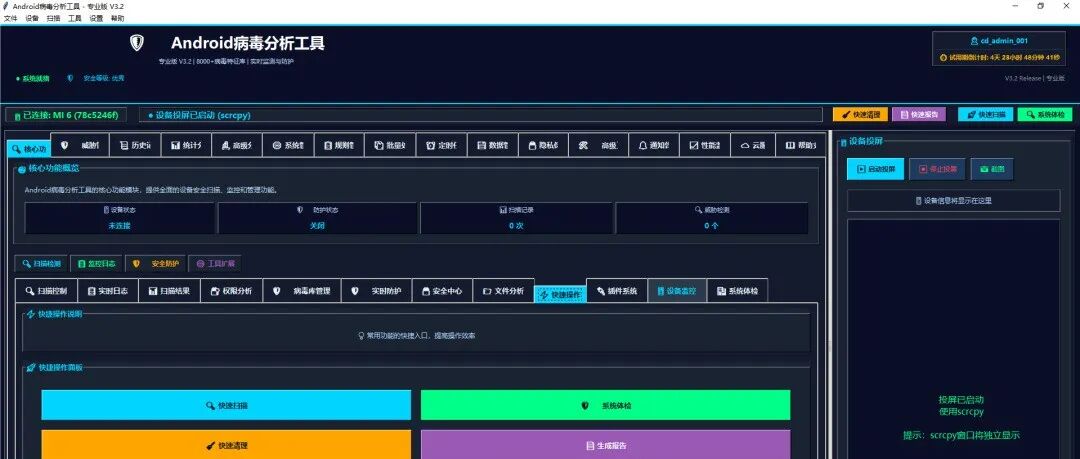The image size is (1080, 459).
Task: Click the 威胁检测 0 个 card
Action: tap(712, 218)
